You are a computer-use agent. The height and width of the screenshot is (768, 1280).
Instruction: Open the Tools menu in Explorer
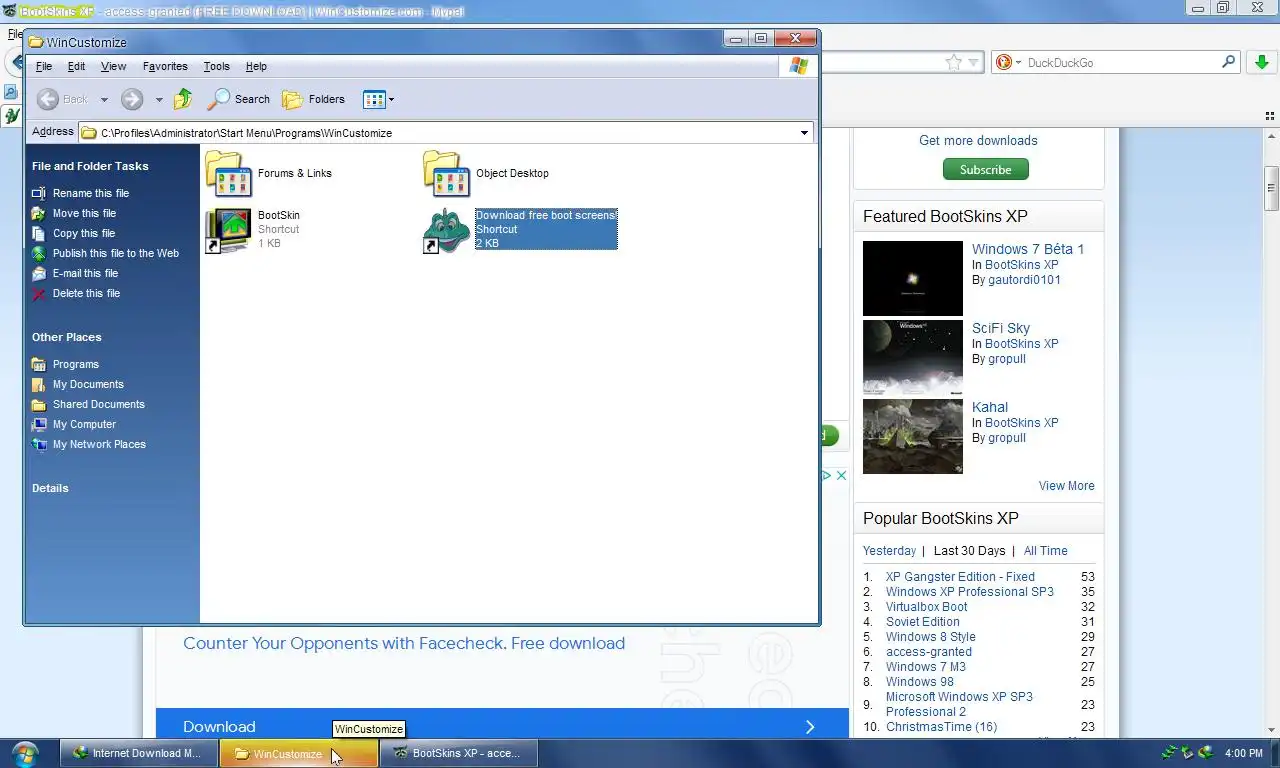216,67
